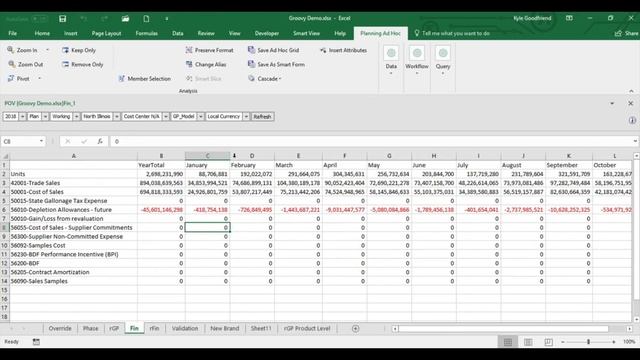Click the POV Refresh button

[262, 117]
